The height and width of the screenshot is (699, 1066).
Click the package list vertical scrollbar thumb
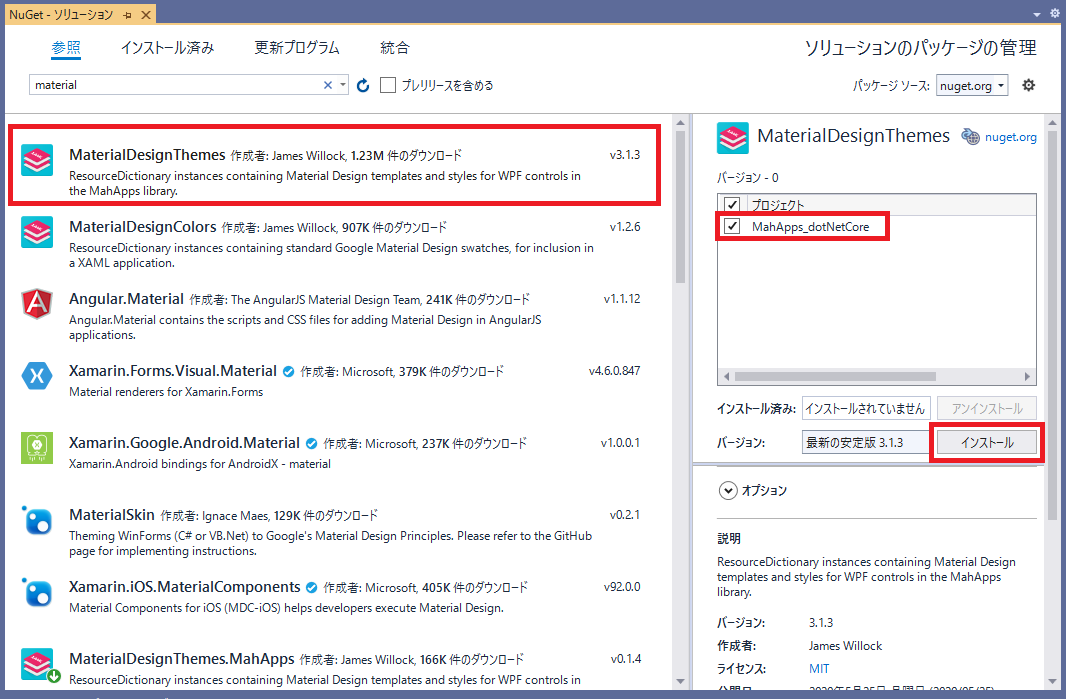pyautogui.click(x=681, y=207)
